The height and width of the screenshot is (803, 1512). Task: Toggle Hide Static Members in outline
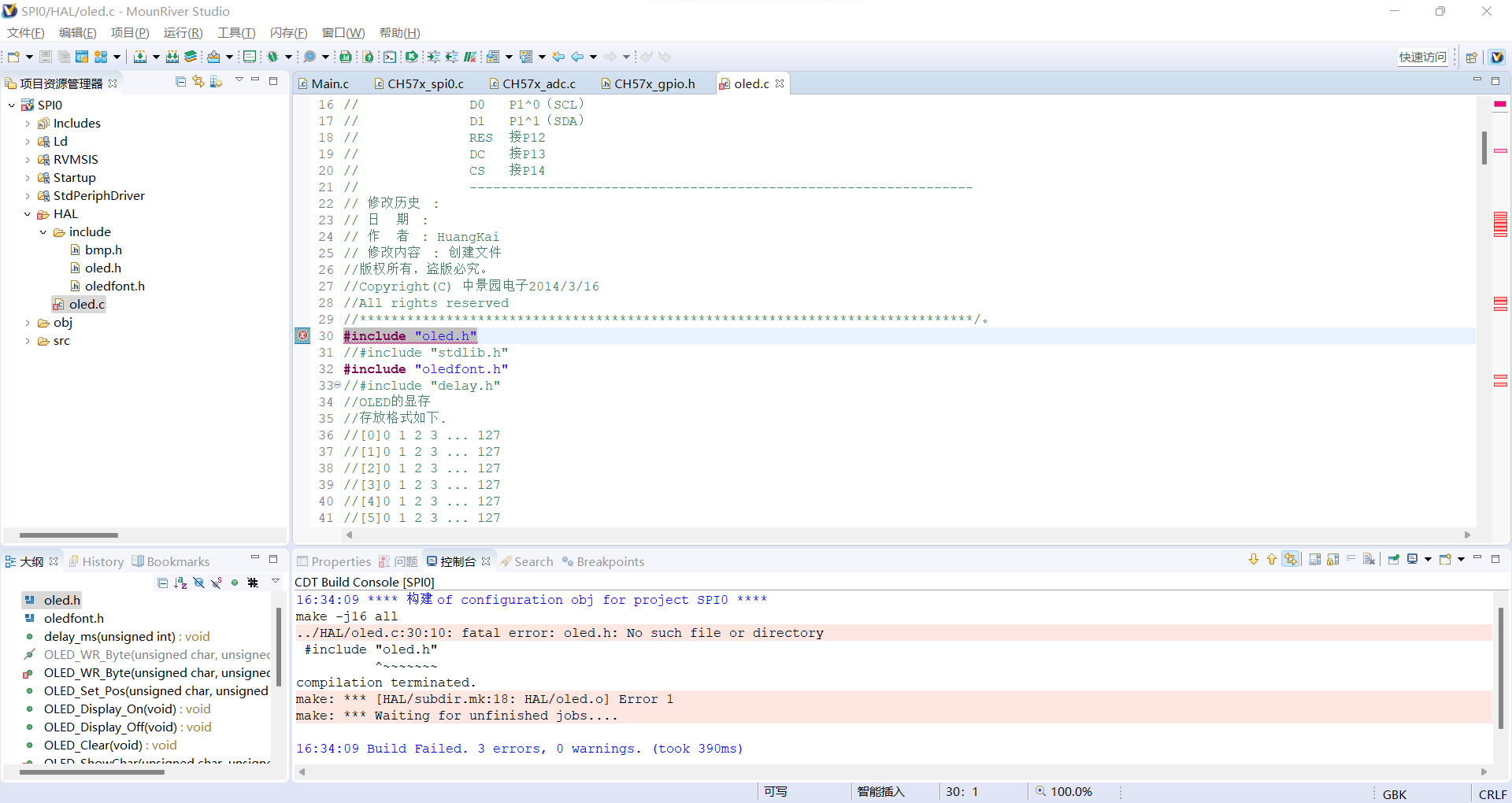217,583
